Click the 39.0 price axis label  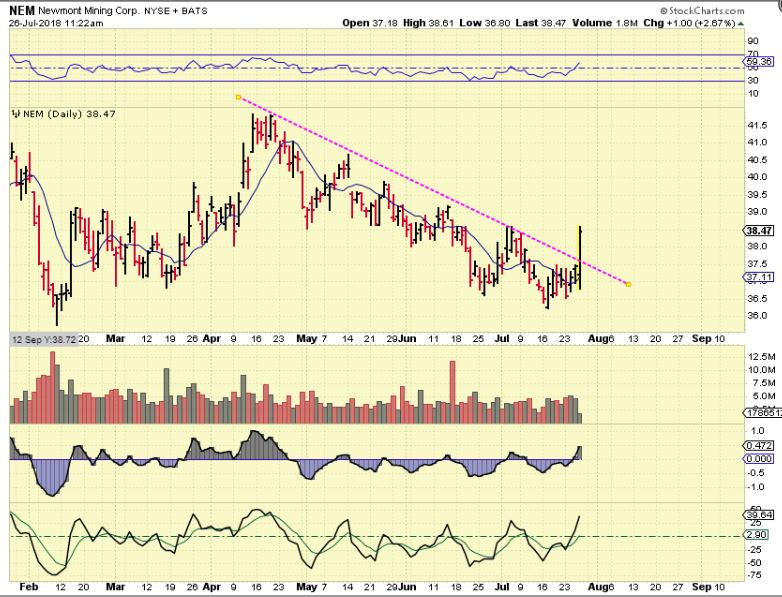pyautogui.click(x=757, y=211)
